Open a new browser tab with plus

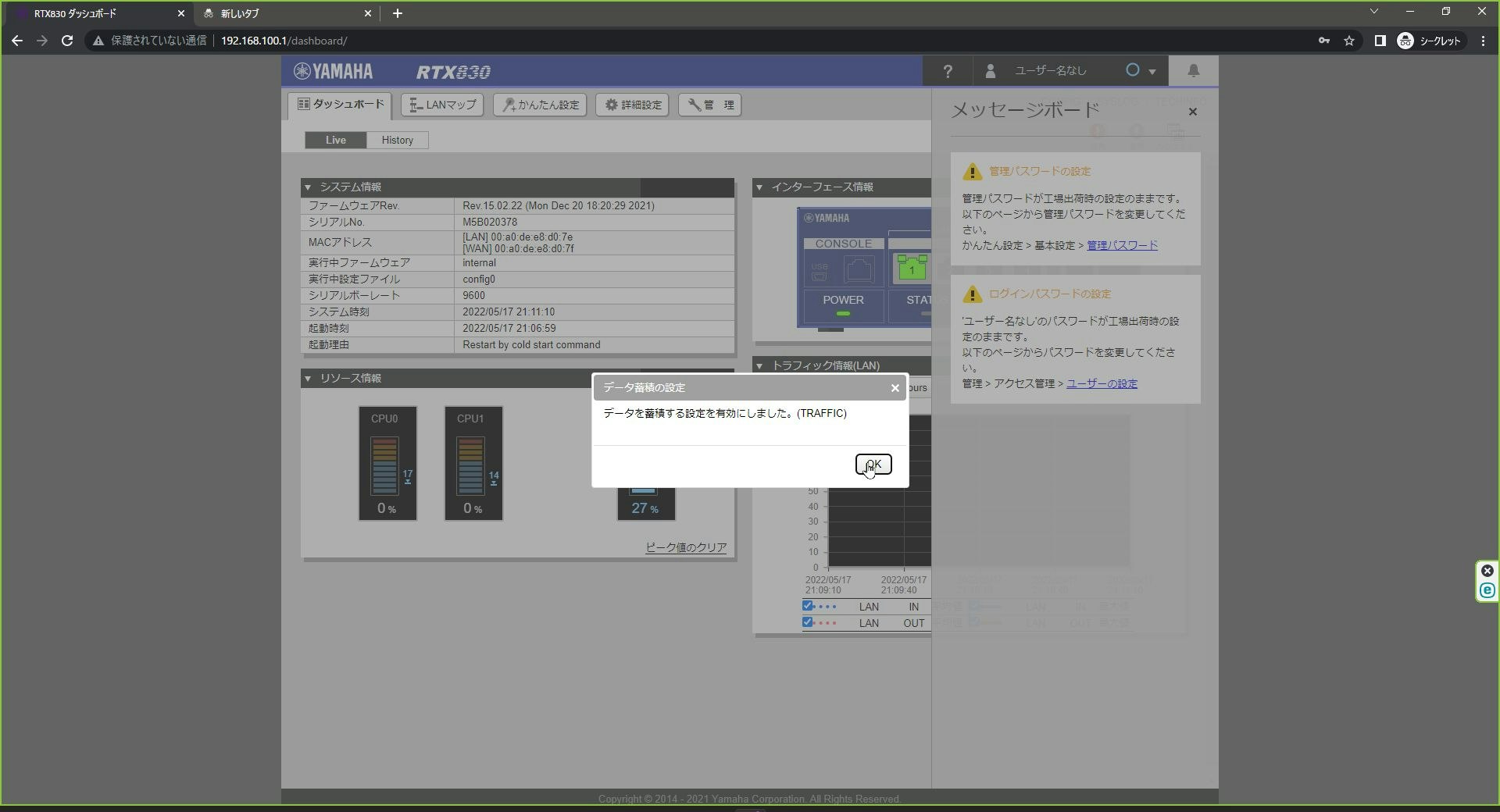pos(397,13)
